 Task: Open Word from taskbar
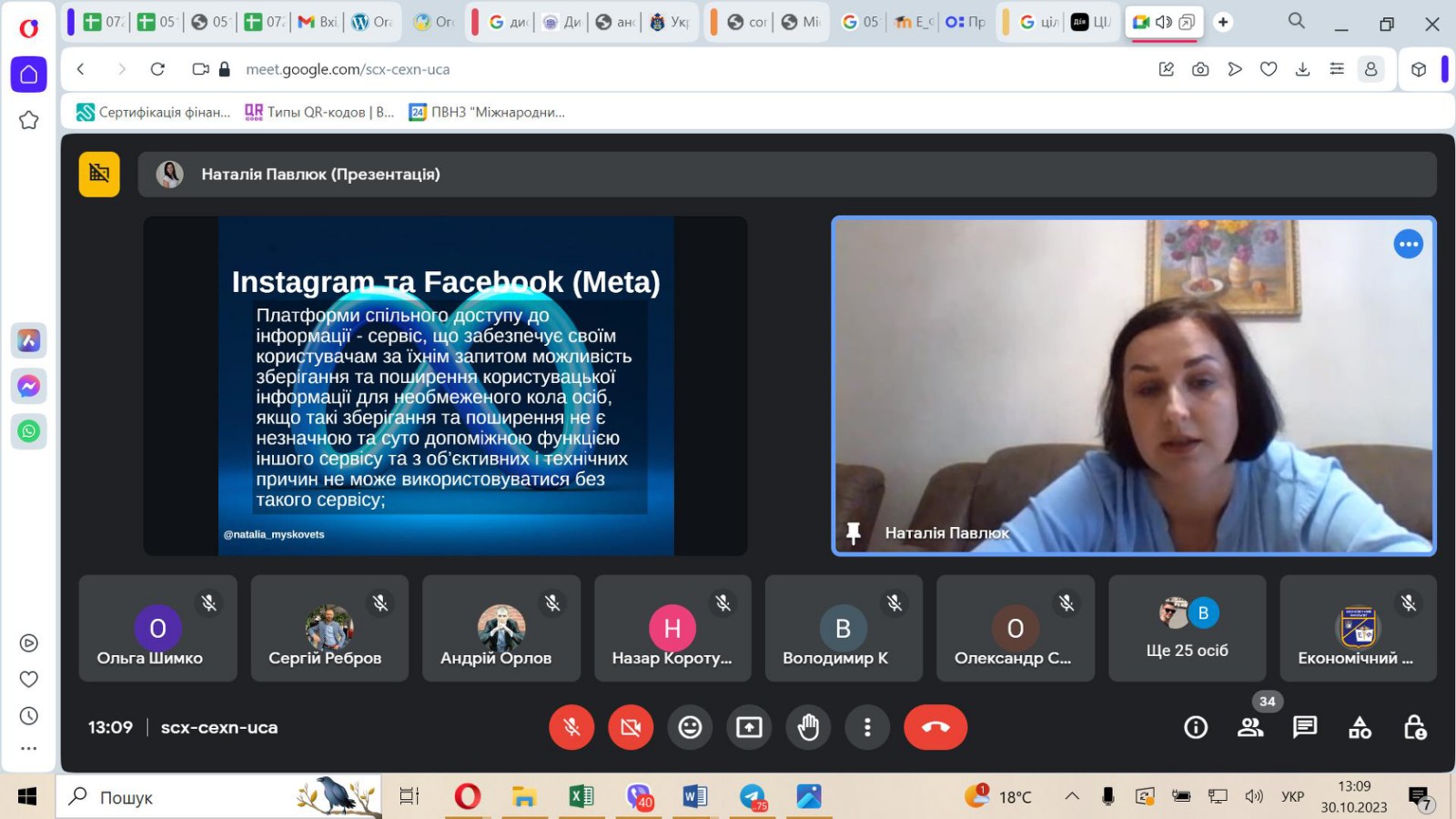(694, 797)
